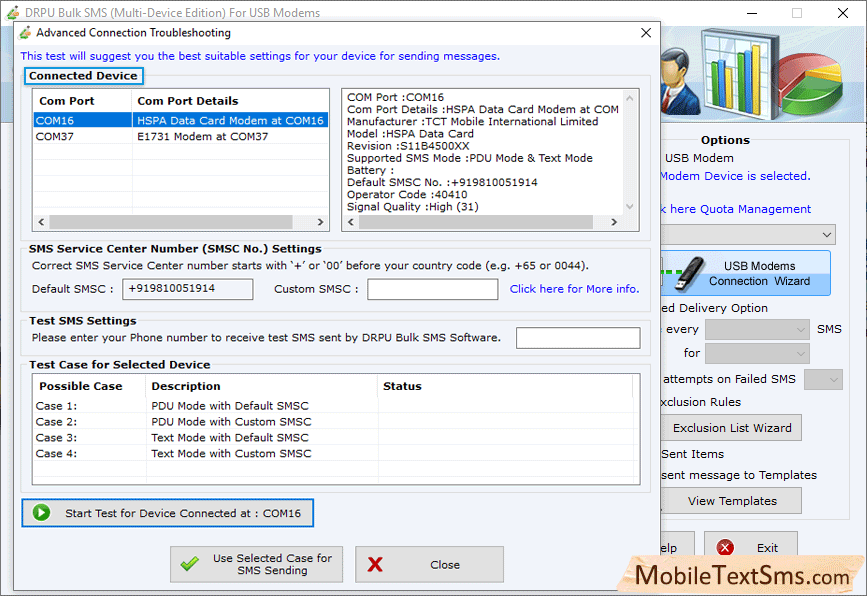
Task: Expand the dropdown under Quota Management
Action: click(x=826, y=234)
